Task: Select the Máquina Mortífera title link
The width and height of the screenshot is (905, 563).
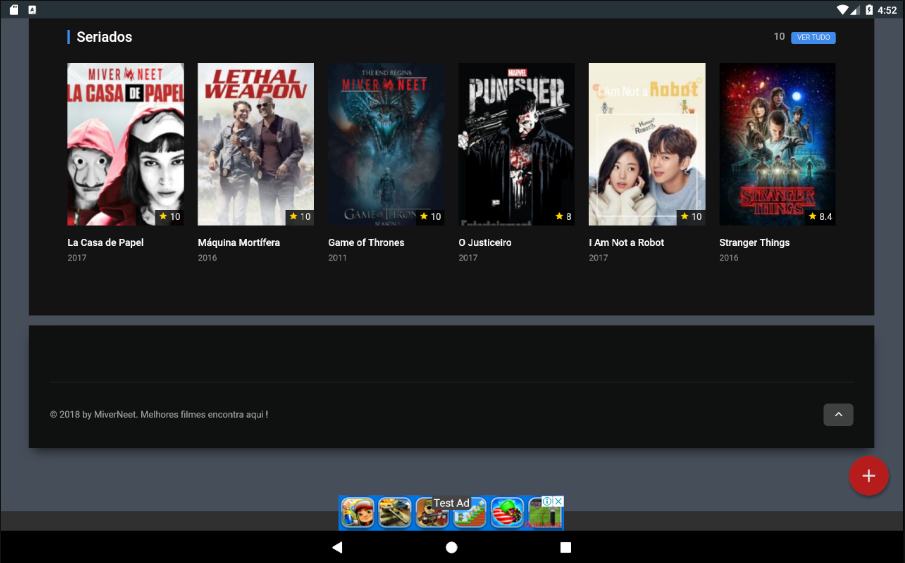Action: point(239,243)
